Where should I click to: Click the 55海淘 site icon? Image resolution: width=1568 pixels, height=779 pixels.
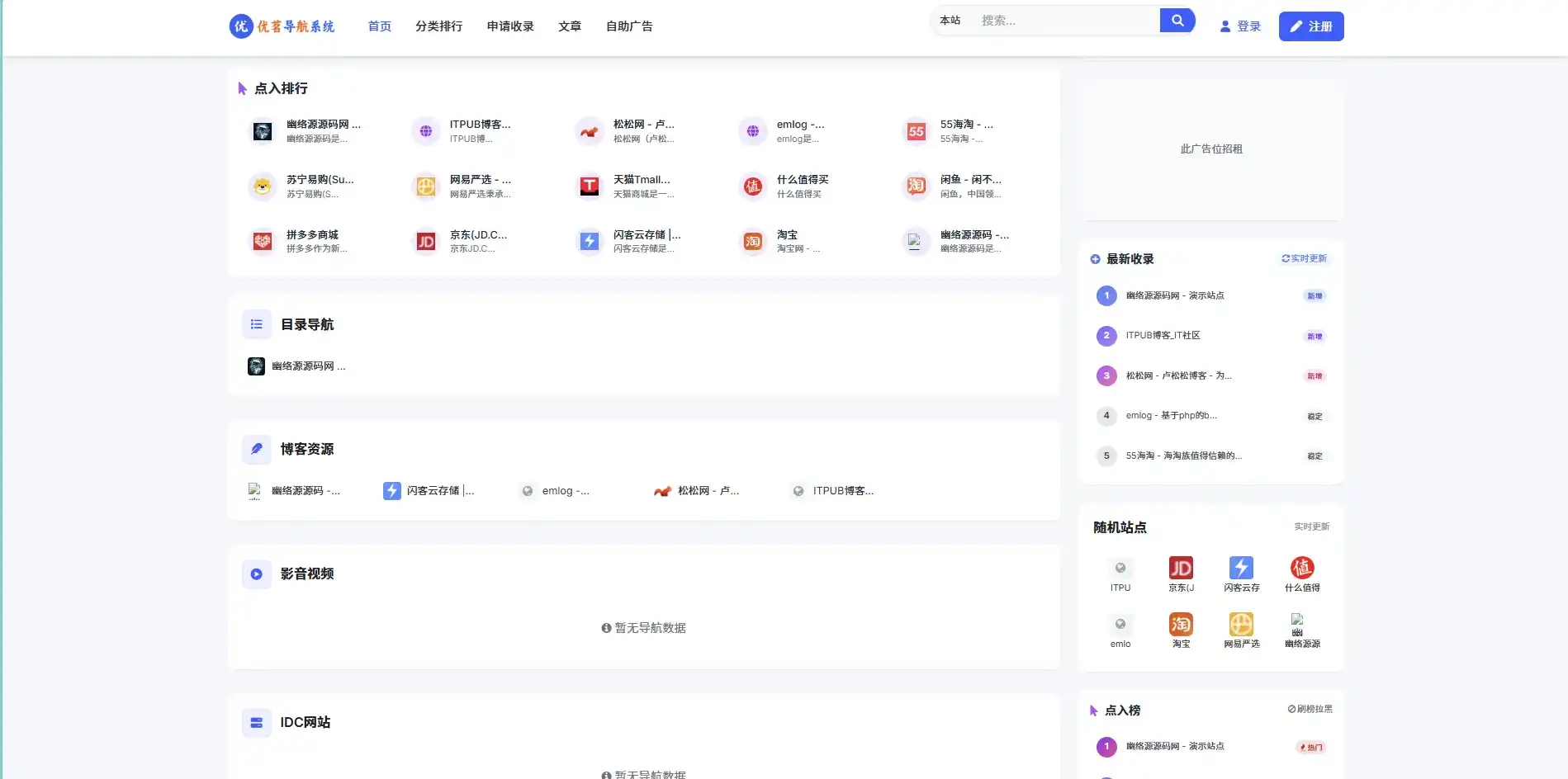tap(916, 131)
